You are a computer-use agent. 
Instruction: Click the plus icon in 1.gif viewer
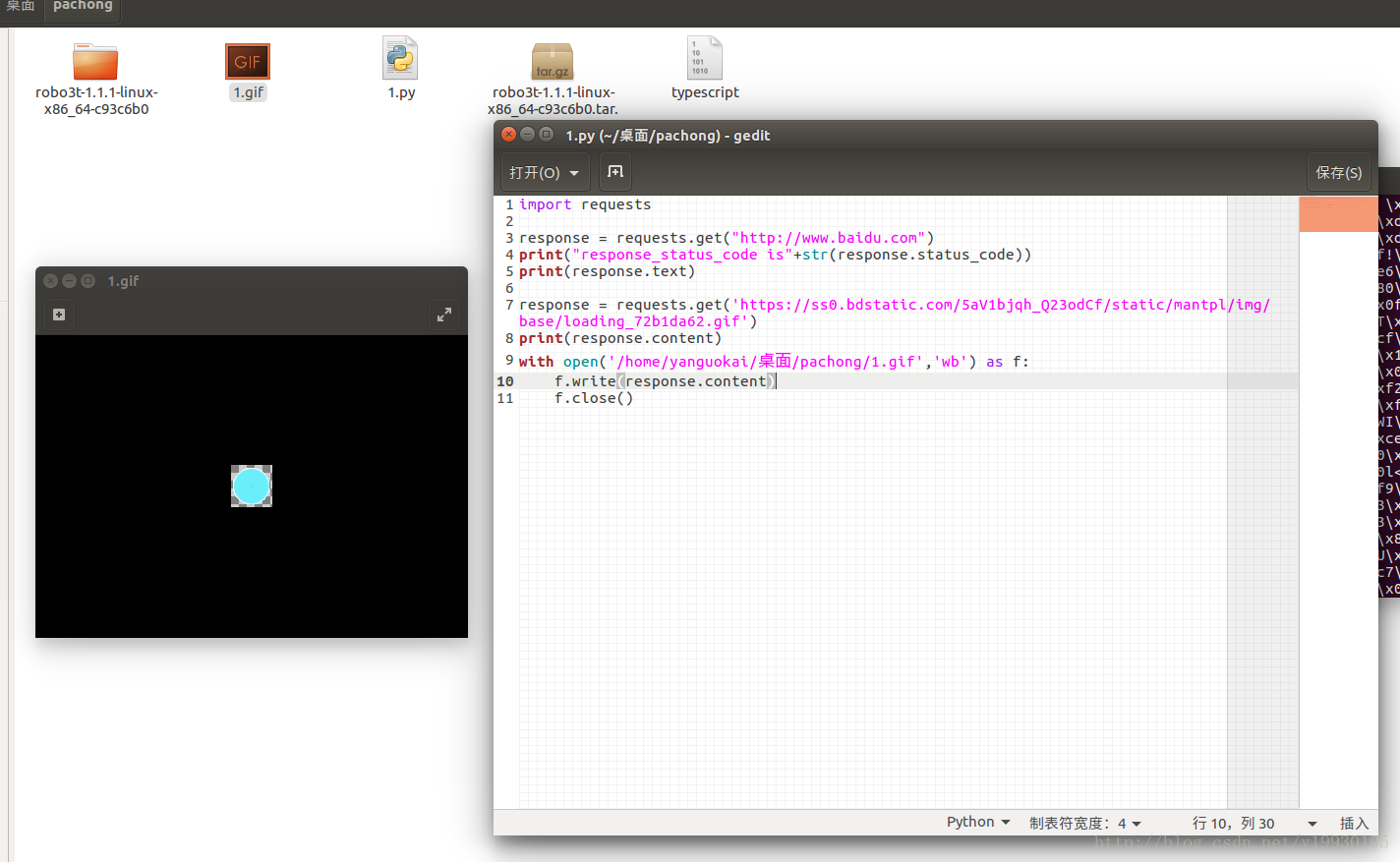pyautogui.click(x=59, y=315)
